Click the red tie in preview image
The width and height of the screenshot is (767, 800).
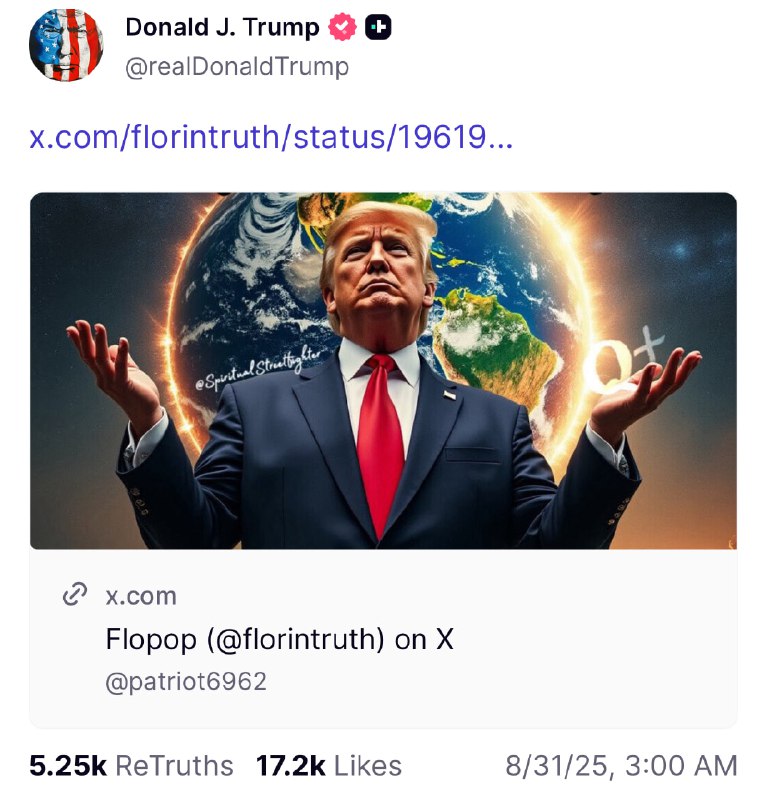click(x=380, y=444)
